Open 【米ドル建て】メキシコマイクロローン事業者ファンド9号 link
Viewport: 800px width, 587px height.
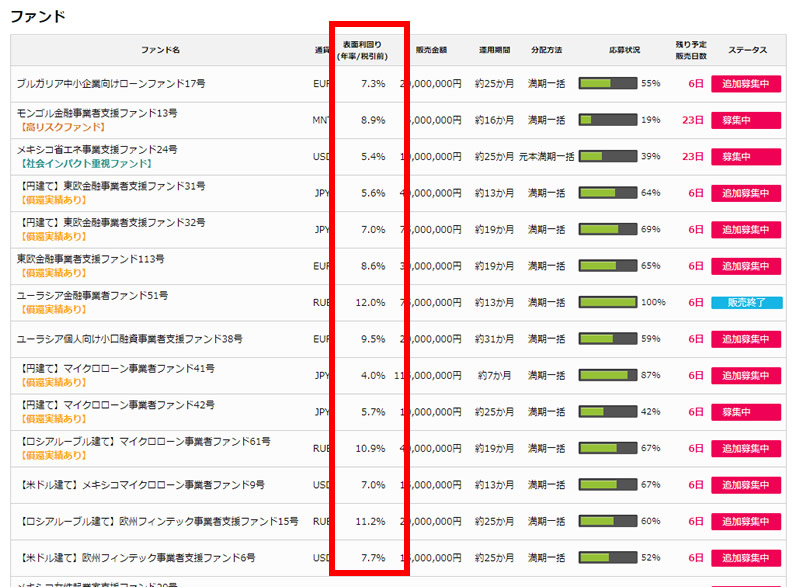(x=140, y=485)
